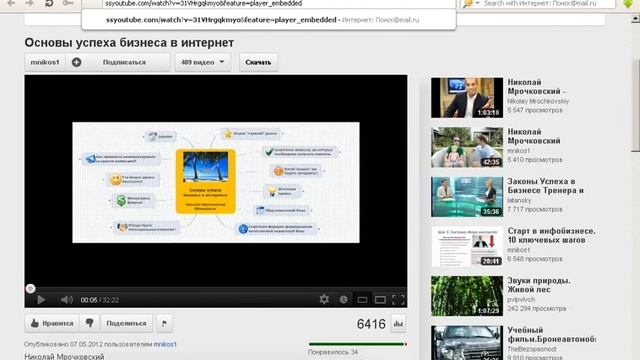This screenshot has height=360, width=640.
Task: Click the mind map video frame
Action: pos(216,182)
